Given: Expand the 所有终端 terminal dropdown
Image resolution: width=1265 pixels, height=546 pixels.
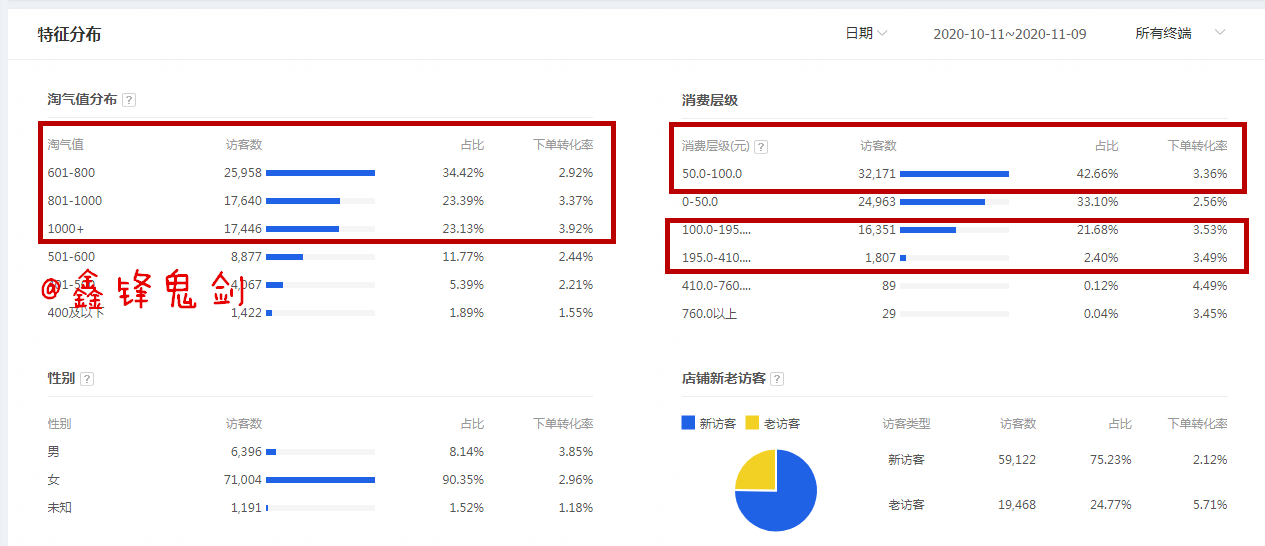Looking at the screenshot, I should pyautogui.click(x=1180, y=33).
